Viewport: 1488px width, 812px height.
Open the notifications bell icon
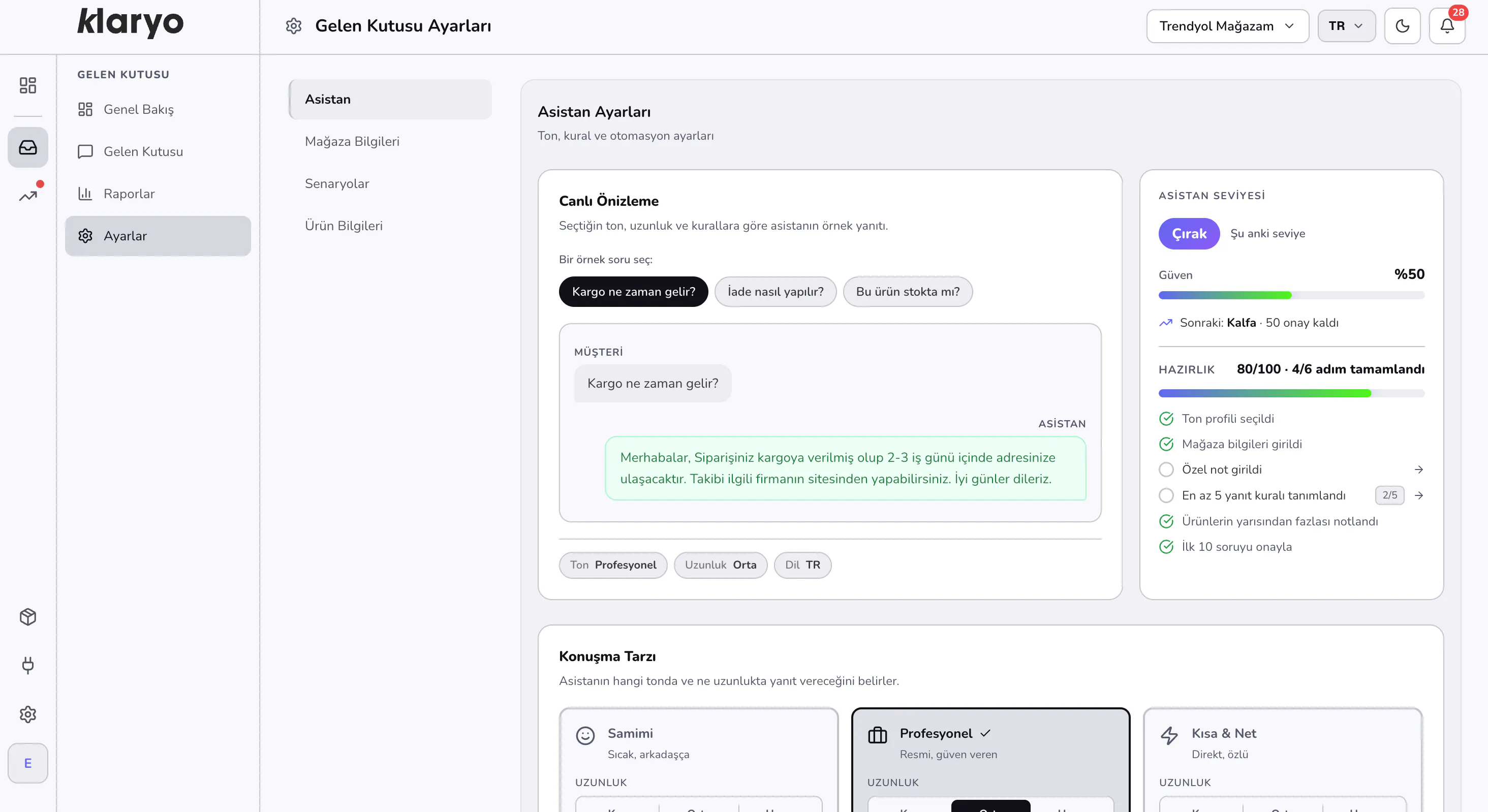(1446, 26)
